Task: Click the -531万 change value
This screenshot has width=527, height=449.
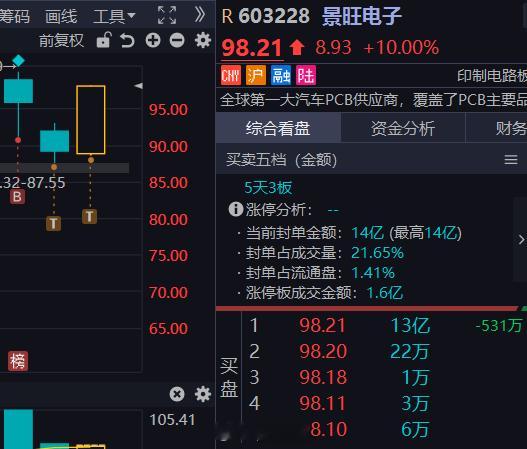Action: pyautogui.click(x=499, y=326)
